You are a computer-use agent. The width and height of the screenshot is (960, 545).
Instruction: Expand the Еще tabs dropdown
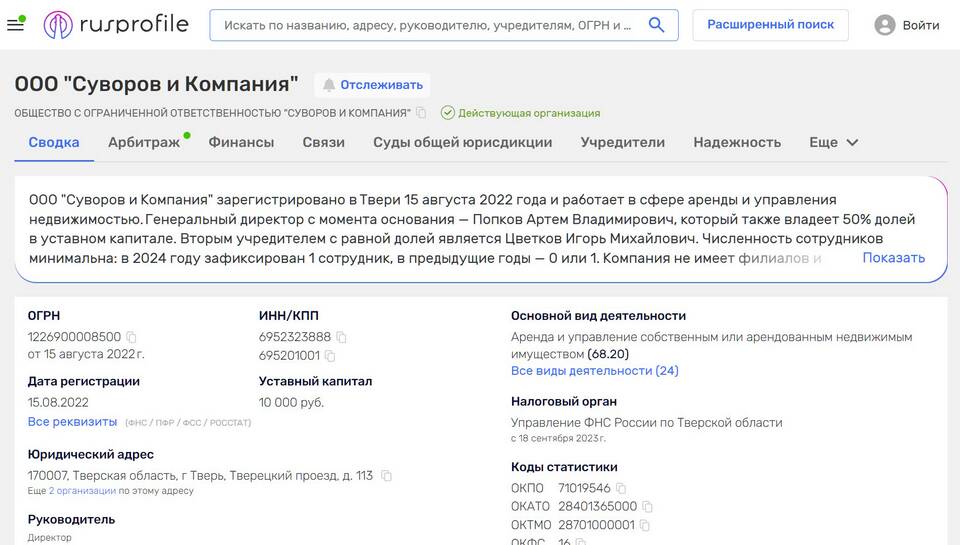pyautogui.click(x=834, y=142)
